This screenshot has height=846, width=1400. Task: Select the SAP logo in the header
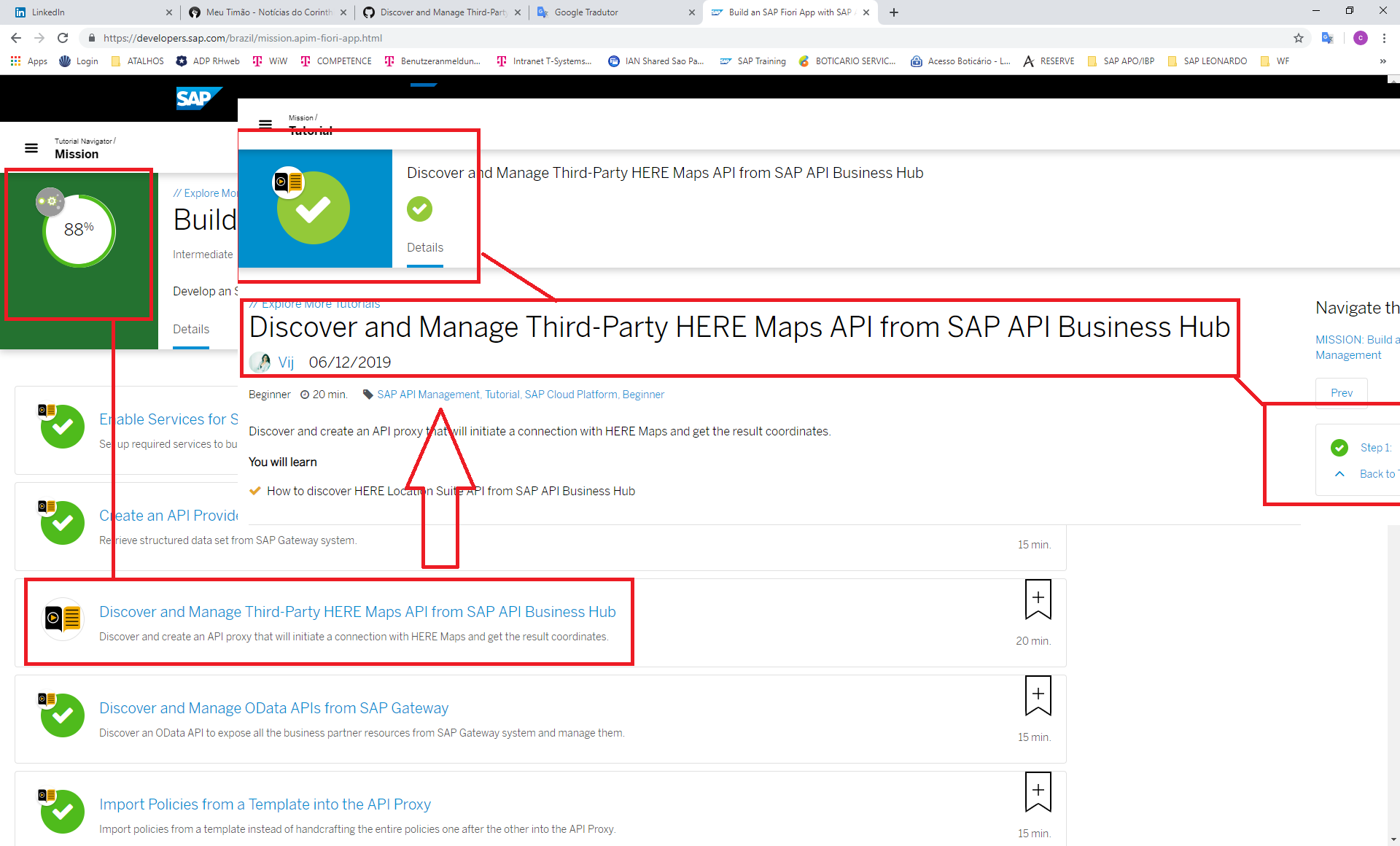click(x=198, y=98)
